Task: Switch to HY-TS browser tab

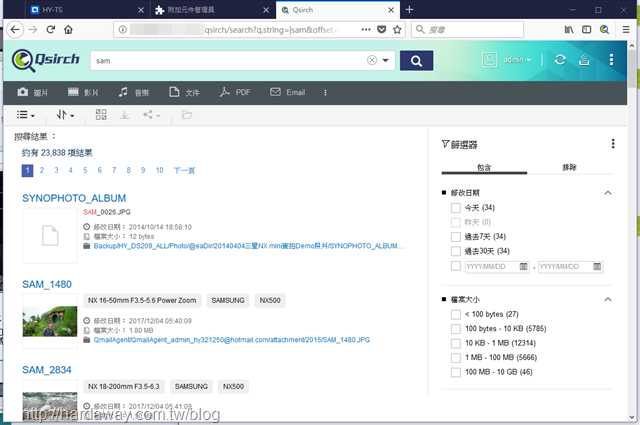Action: pos(87,10)
